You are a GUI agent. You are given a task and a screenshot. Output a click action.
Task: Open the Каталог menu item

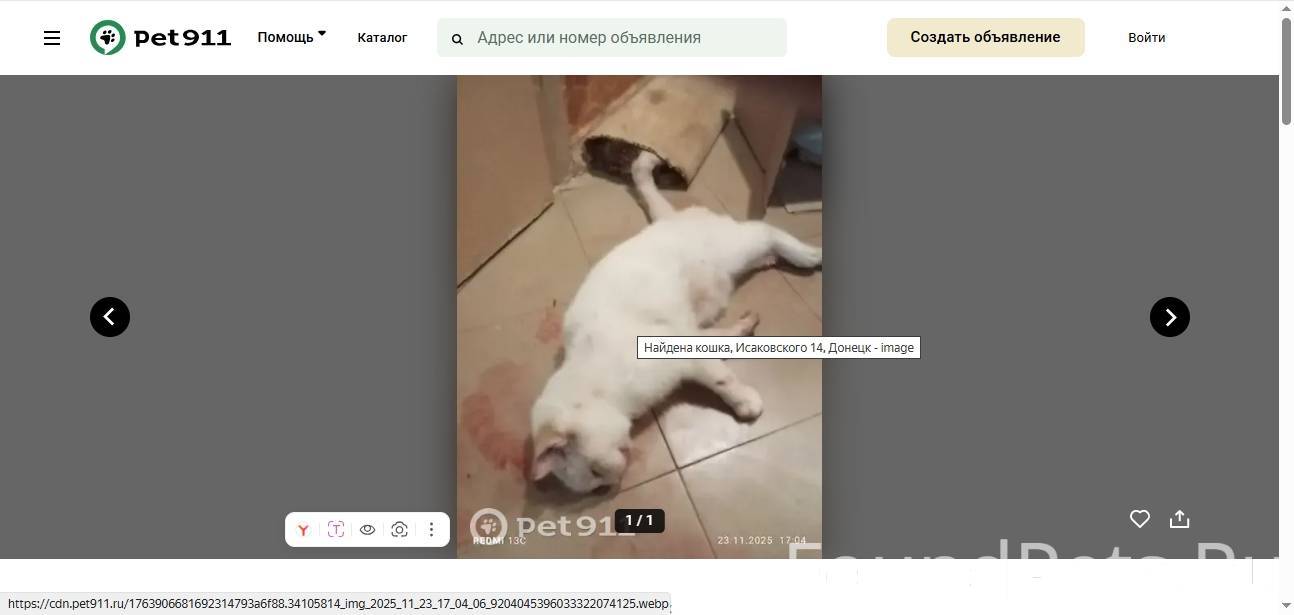[382, 37]
